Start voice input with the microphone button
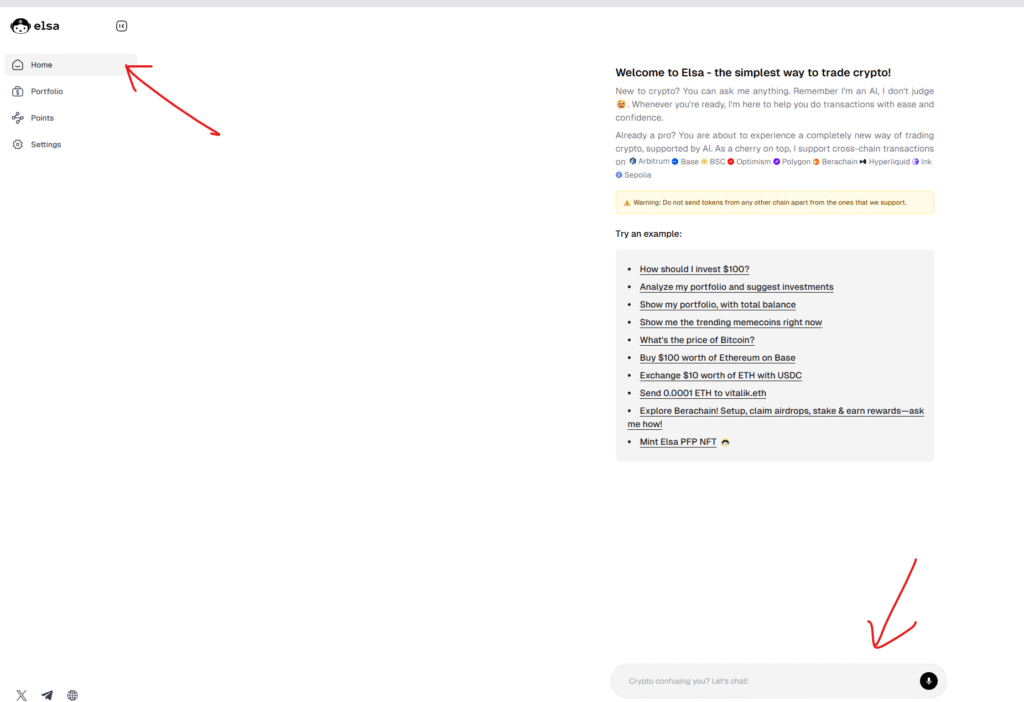 point(928,680)
